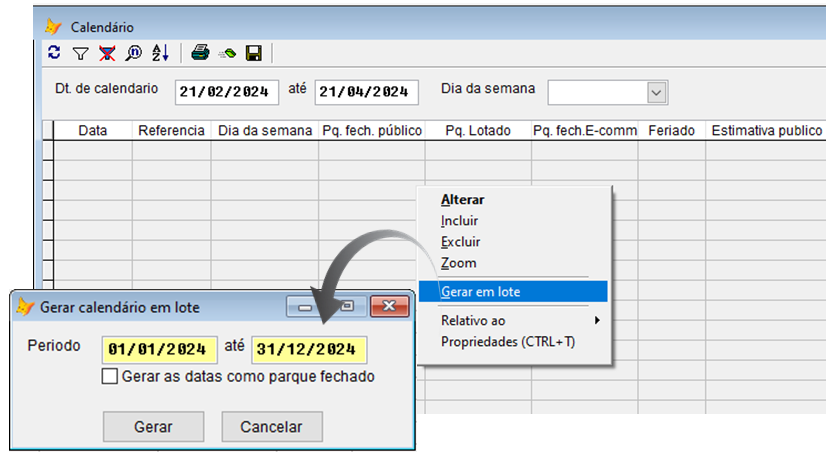Tick Gerar as datas como parque fechado
832x457 pixels.
110,376
